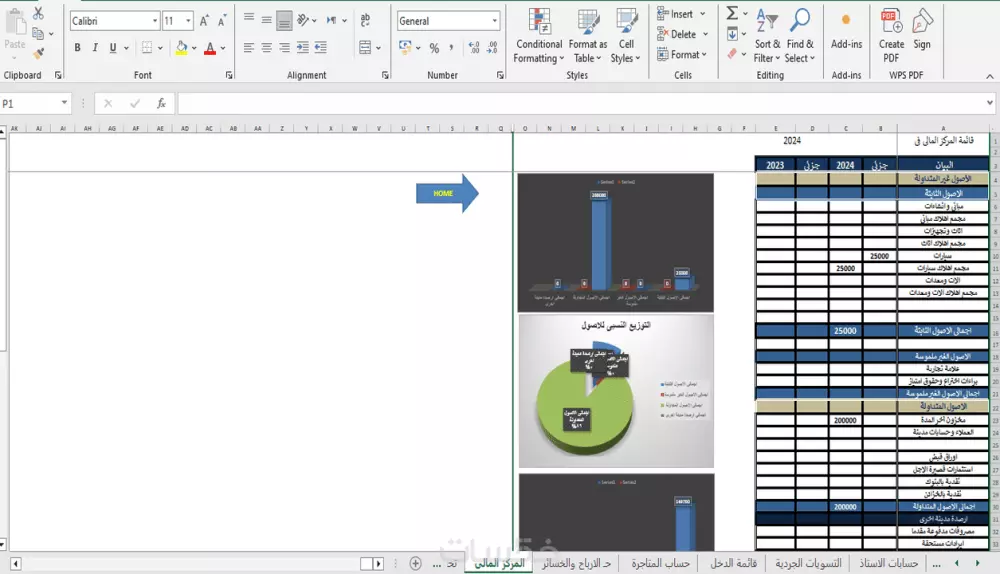The image size is (1000, 574).
Task: Open the font size 11 dropdown
Action: pos(188,21)
